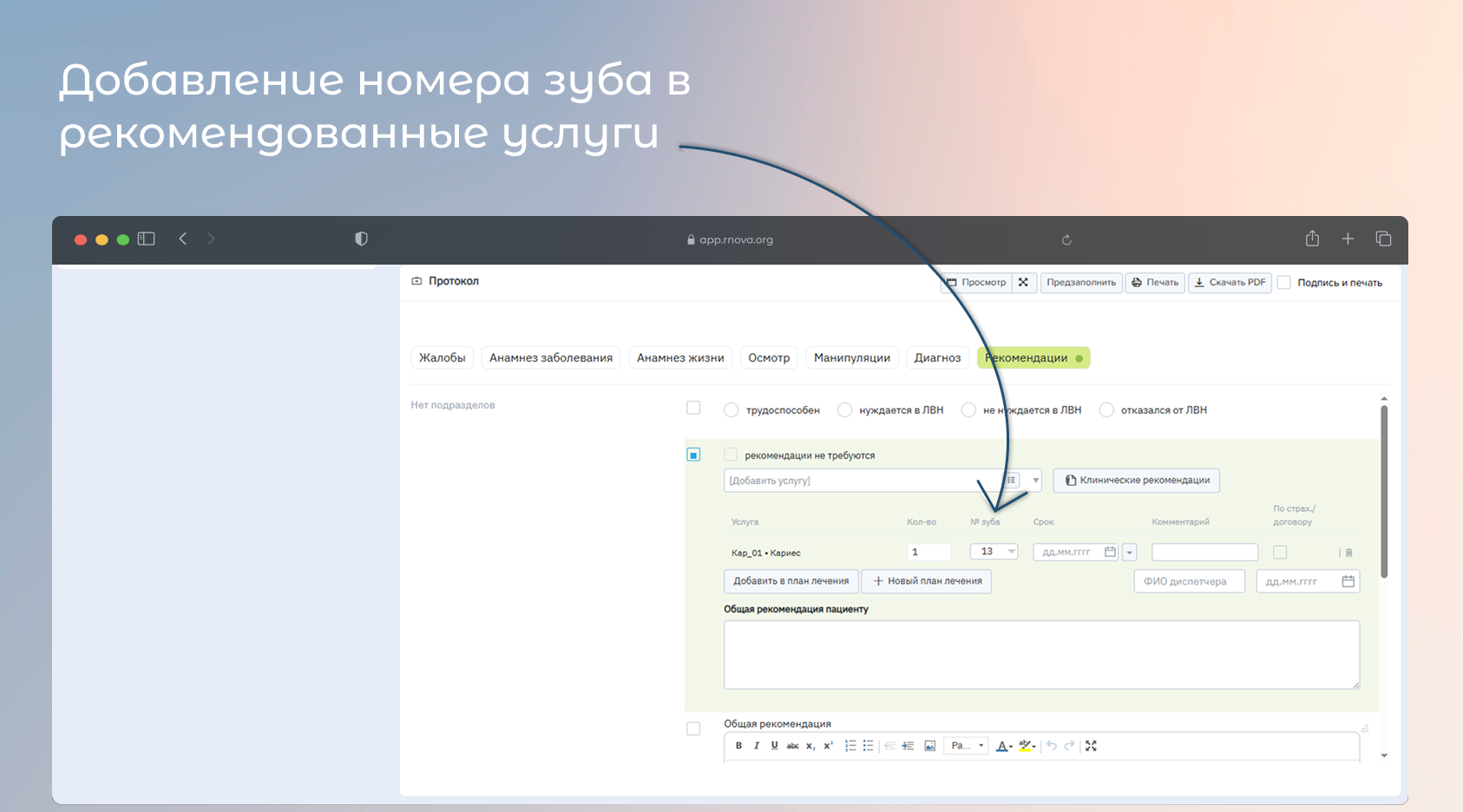Image resolution: width=1463 pixels, height=812 pixels.
Task: Toggle bold formatting in the editor toolbar
Action: point(738,746)
